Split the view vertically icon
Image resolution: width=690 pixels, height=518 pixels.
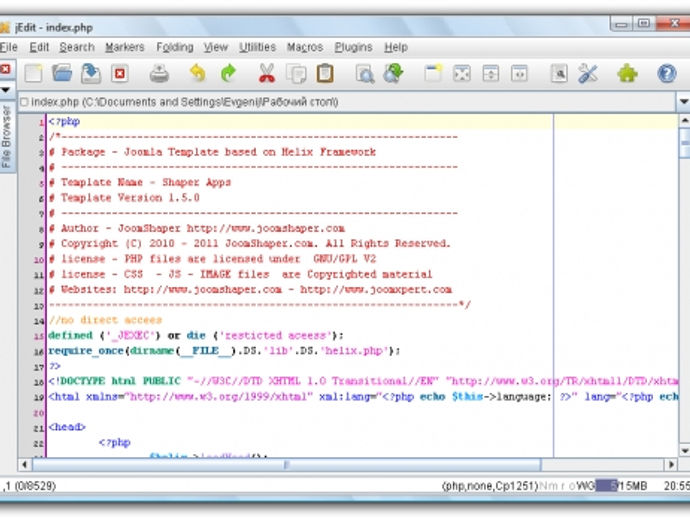click(x=519, y=73)
